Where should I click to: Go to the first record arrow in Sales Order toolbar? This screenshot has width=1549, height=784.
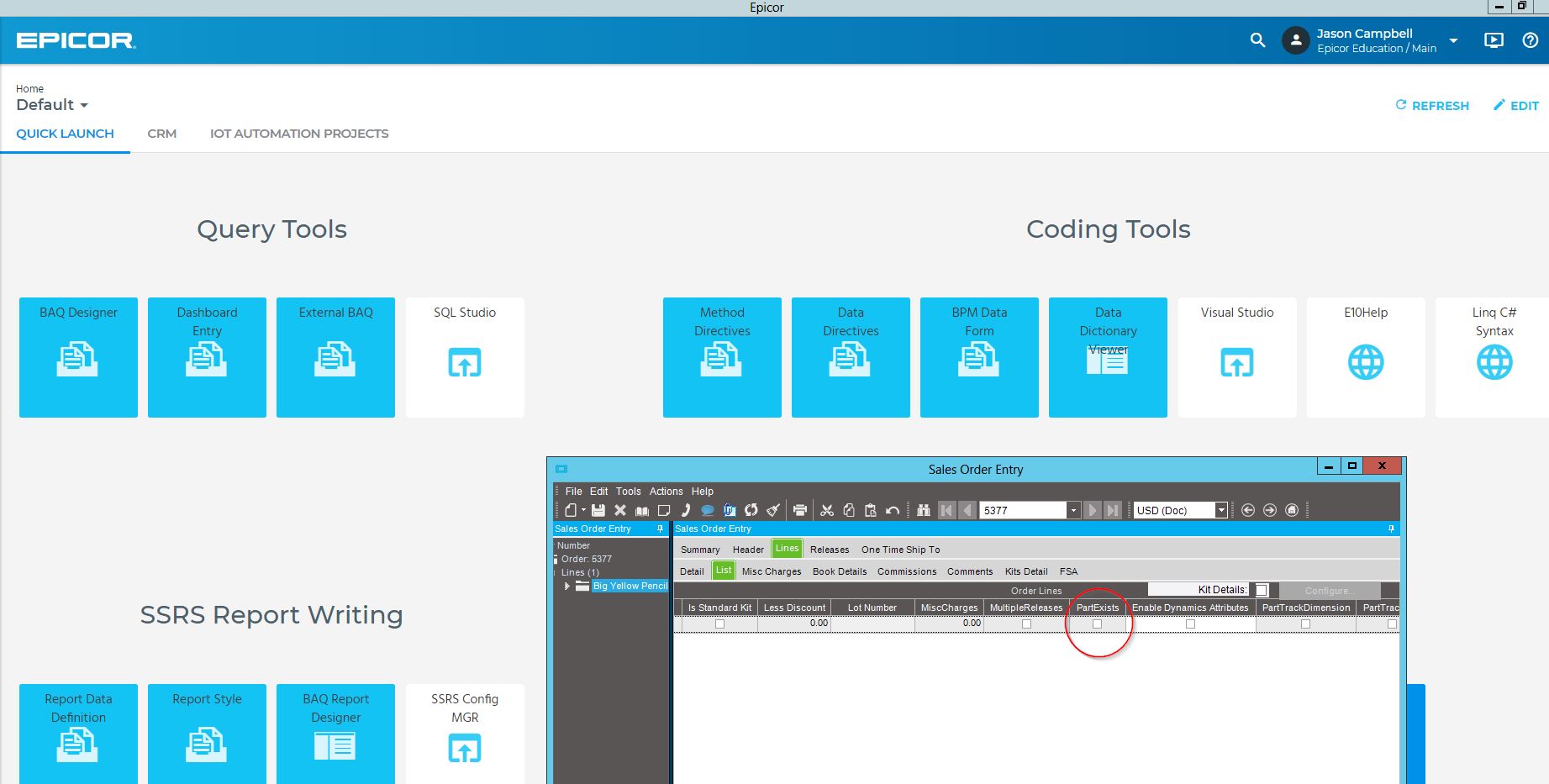click(x=947, y=510)
